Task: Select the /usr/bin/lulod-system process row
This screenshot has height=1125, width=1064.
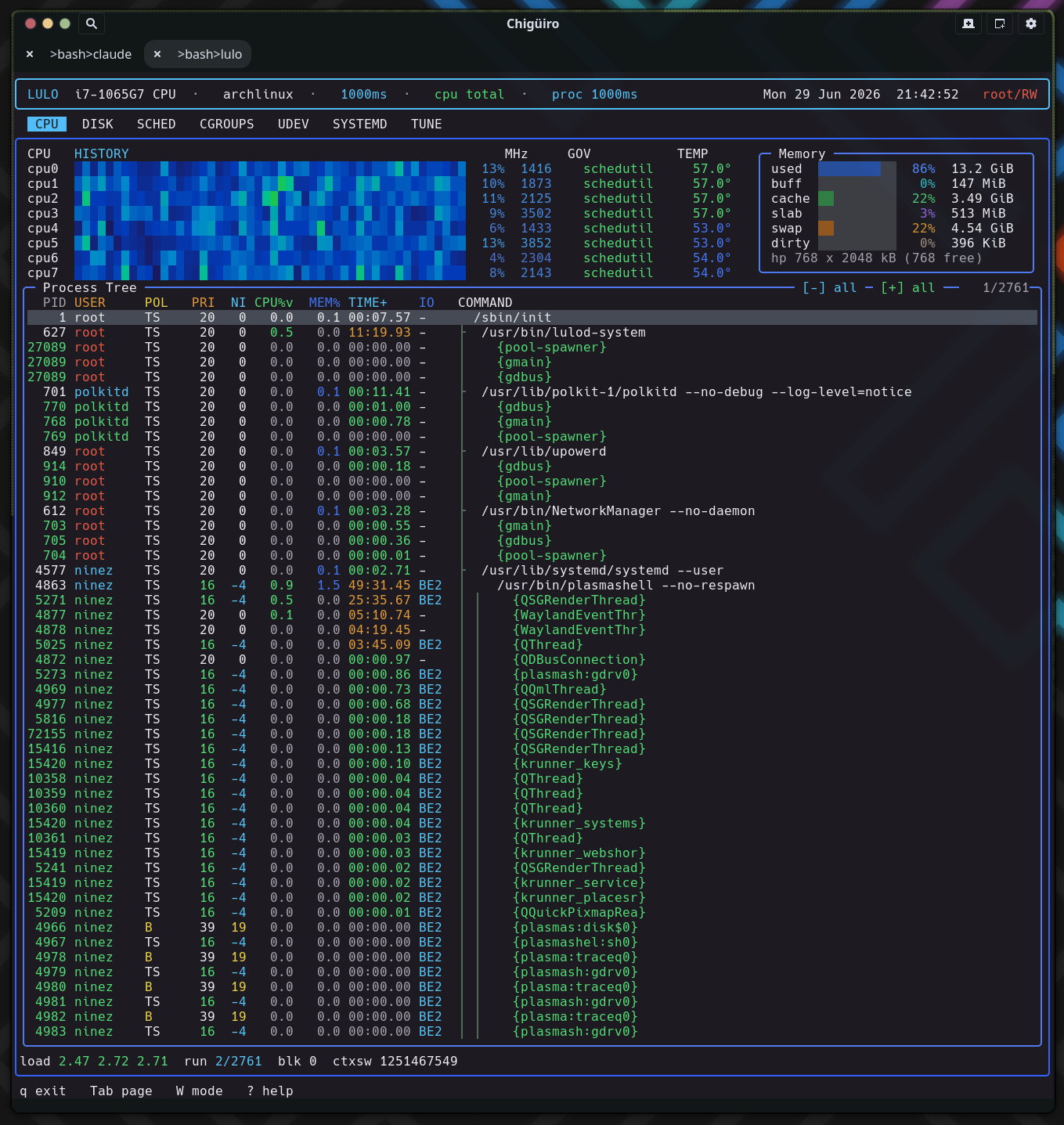Action: pyautogui.click(x=532, y=332)
